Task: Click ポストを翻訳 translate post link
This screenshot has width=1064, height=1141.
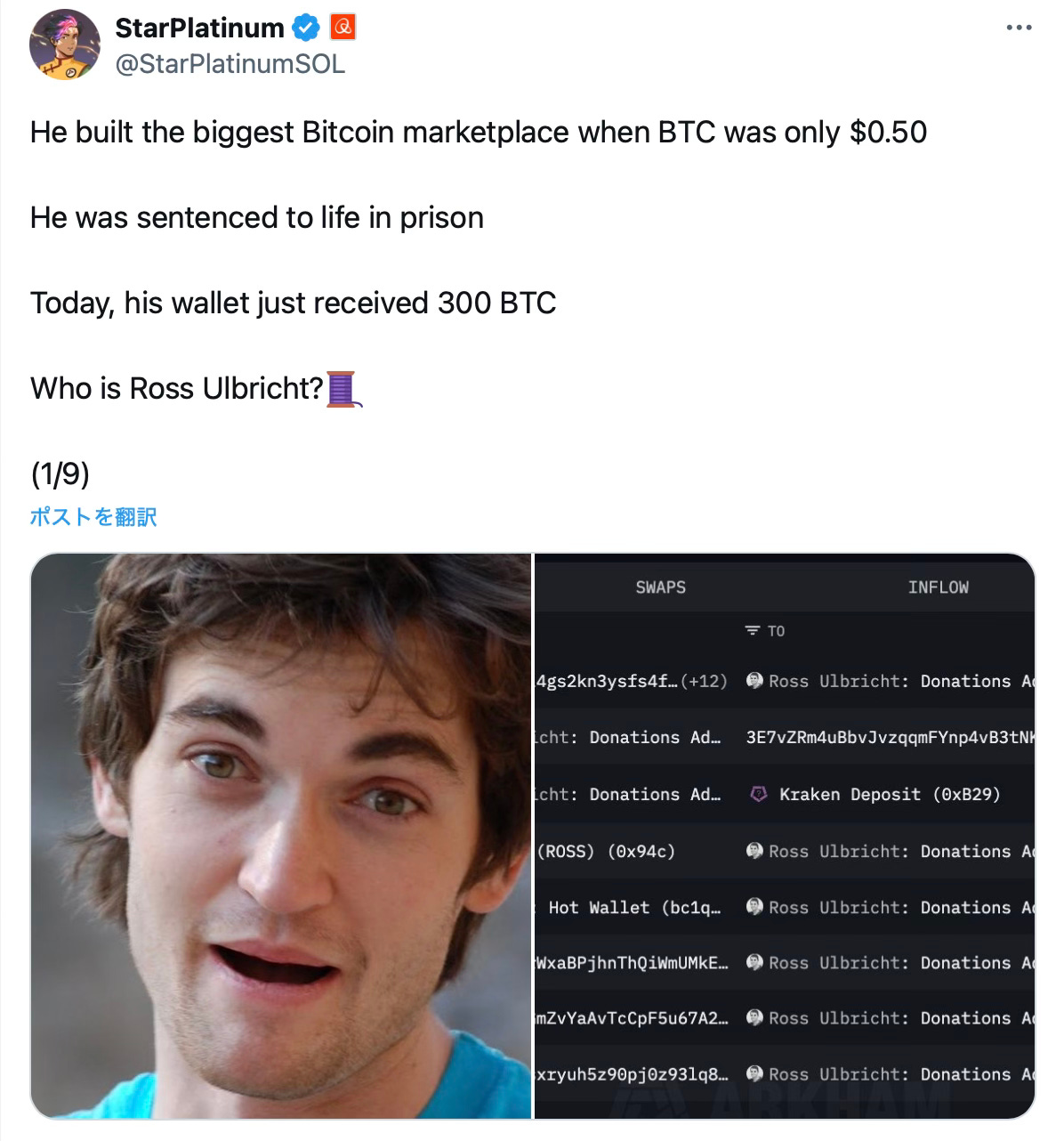Action: pyautogui.click(x=93, y=517)
